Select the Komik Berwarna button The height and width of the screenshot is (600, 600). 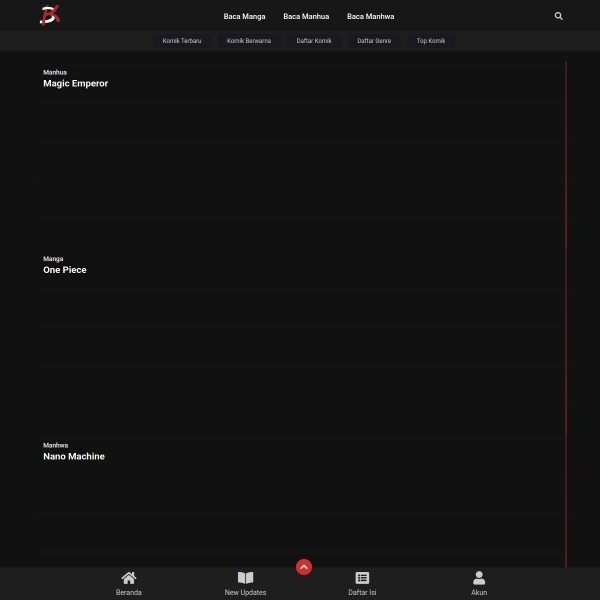(249, 41)
